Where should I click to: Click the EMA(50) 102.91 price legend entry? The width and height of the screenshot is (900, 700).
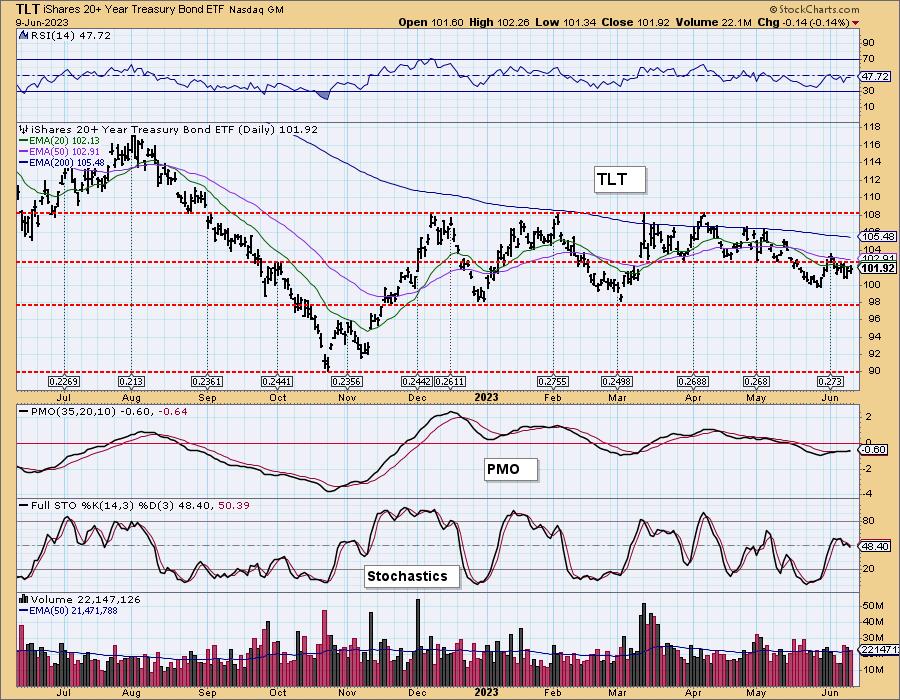click(64, 152)
